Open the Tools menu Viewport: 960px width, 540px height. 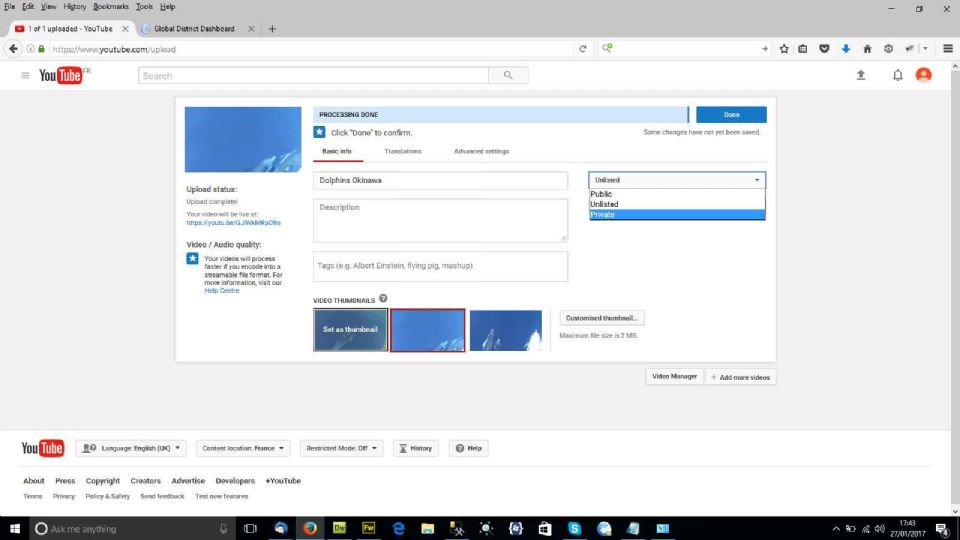[144, 7]
